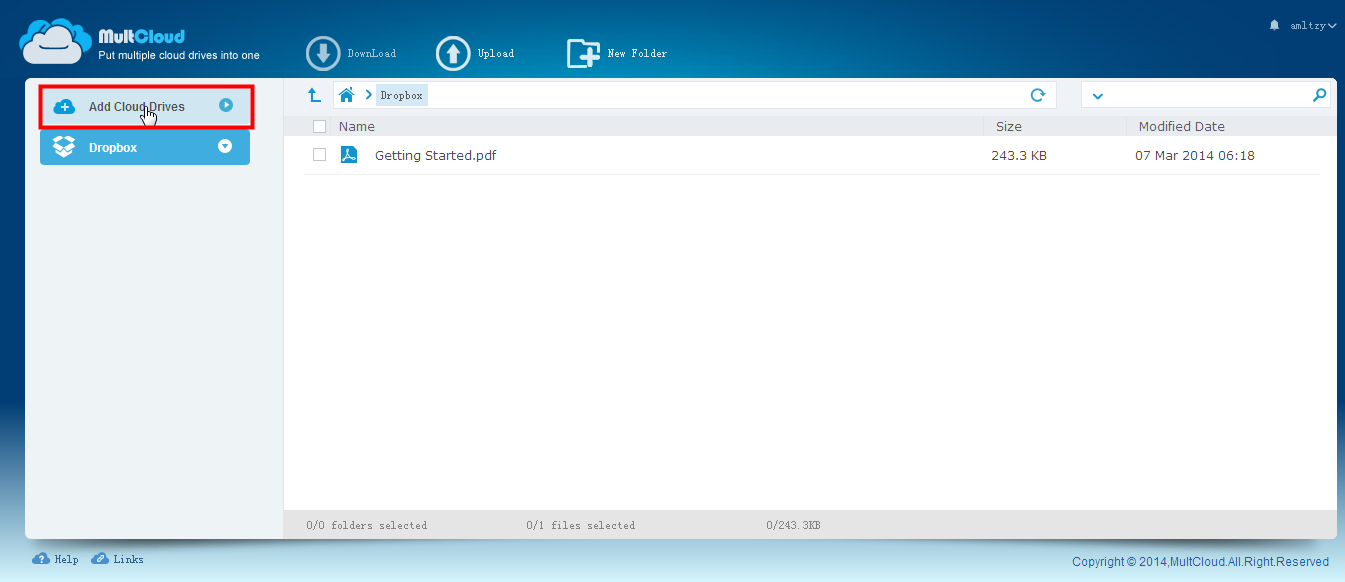Click the 0/0 folders selected status
1345x582 pixels.
(366, 525)
